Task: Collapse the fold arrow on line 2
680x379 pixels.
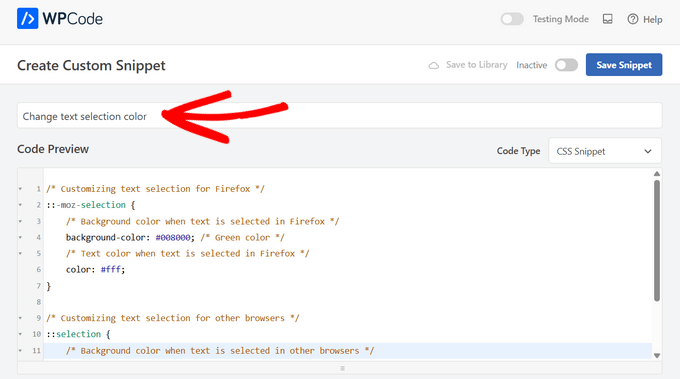Action: point(20,205)
